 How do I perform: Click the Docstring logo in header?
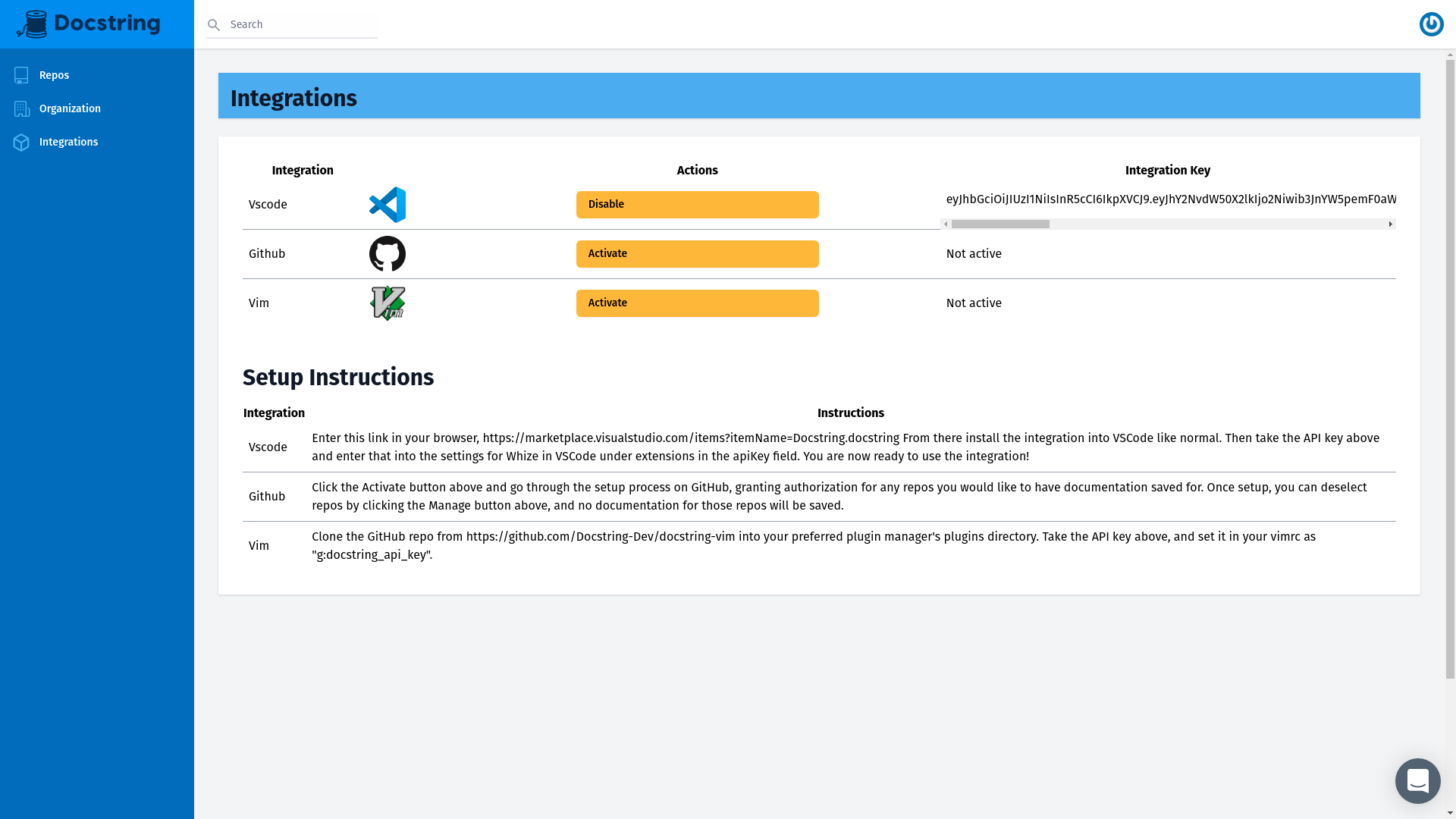(x=89, y=24)
